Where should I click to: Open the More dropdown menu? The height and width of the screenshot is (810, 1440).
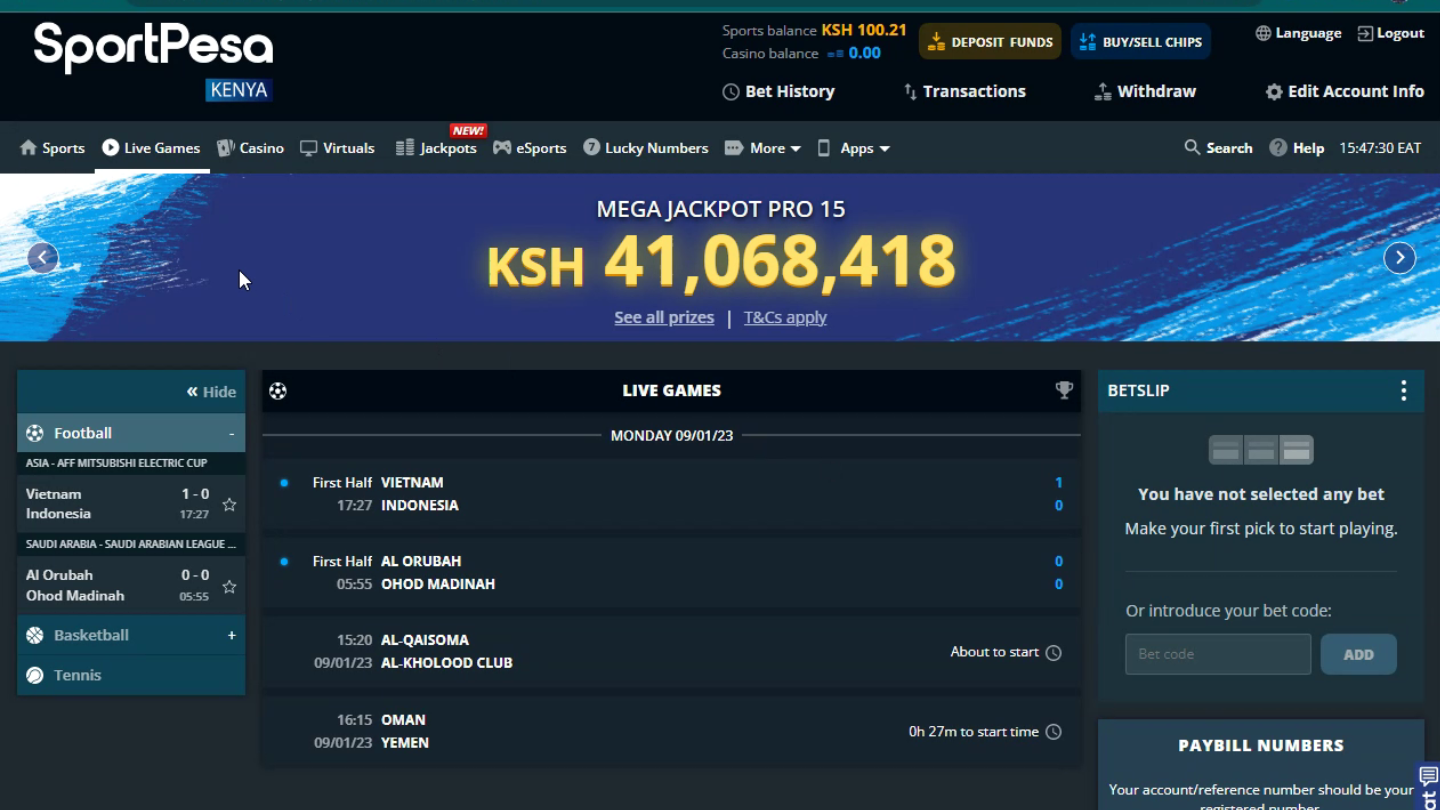click(763, 148)
